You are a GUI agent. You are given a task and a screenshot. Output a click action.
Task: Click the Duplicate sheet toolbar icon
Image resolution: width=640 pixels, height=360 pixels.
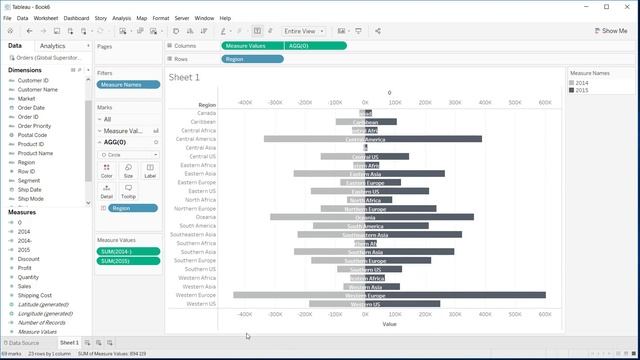coord(140,31)
